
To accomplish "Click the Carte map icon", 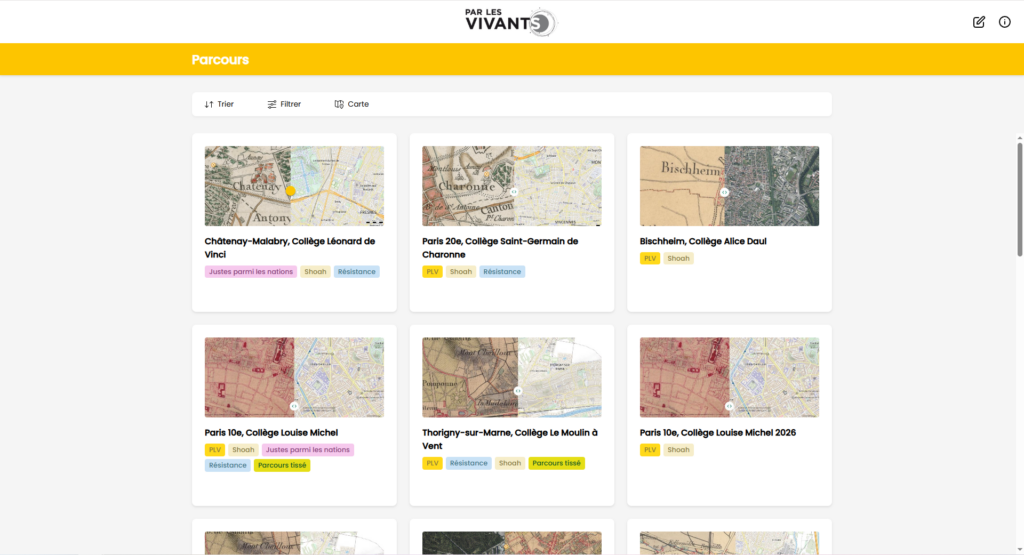I will tap(339, 104).
